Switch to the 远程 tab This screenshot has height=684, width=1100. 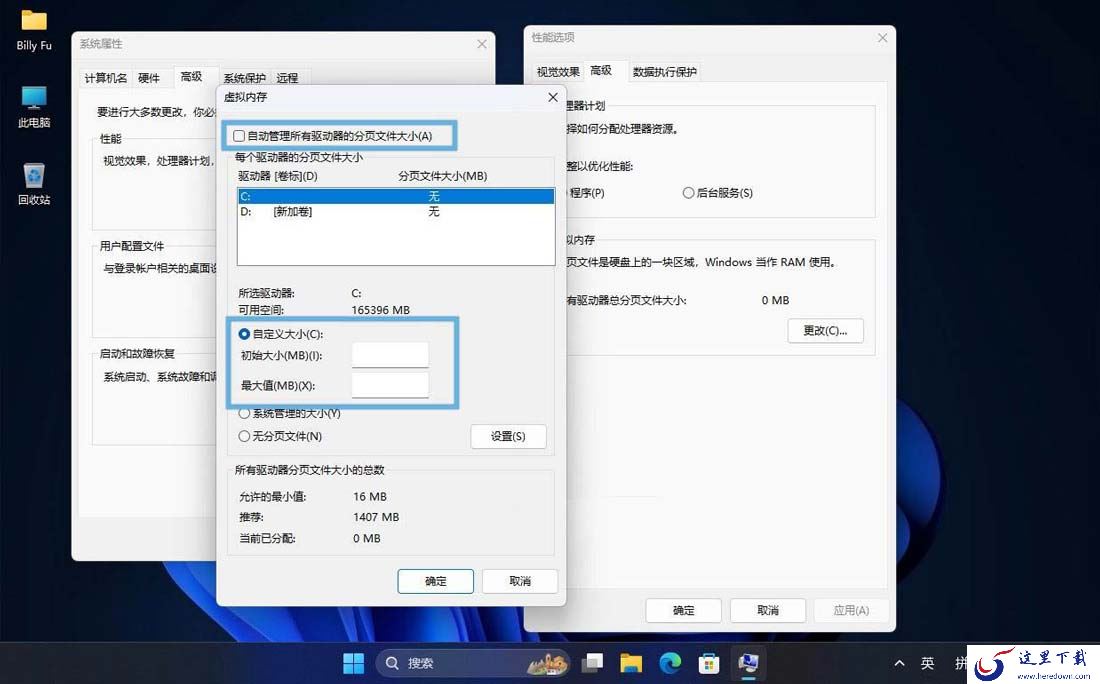click(x=287, y=78)
